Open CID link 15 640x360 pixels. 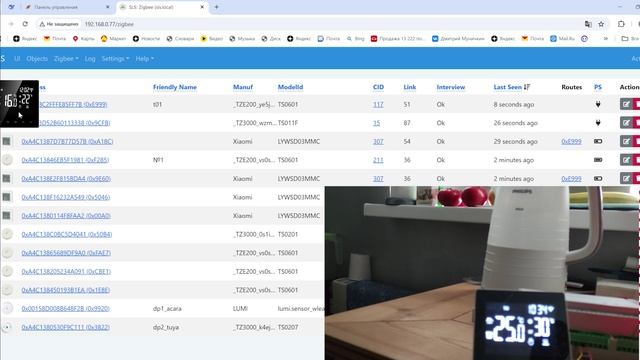click(x=376, y=123)
